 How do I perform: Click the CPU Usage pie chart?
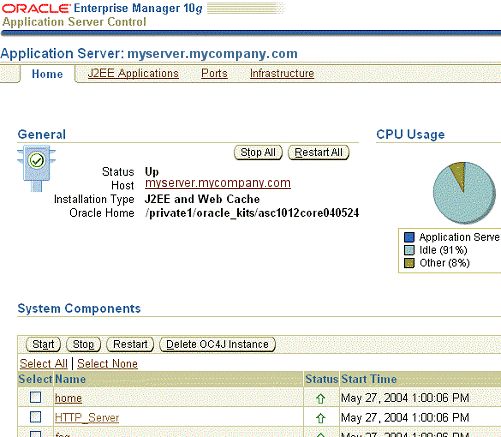point(464,193)
